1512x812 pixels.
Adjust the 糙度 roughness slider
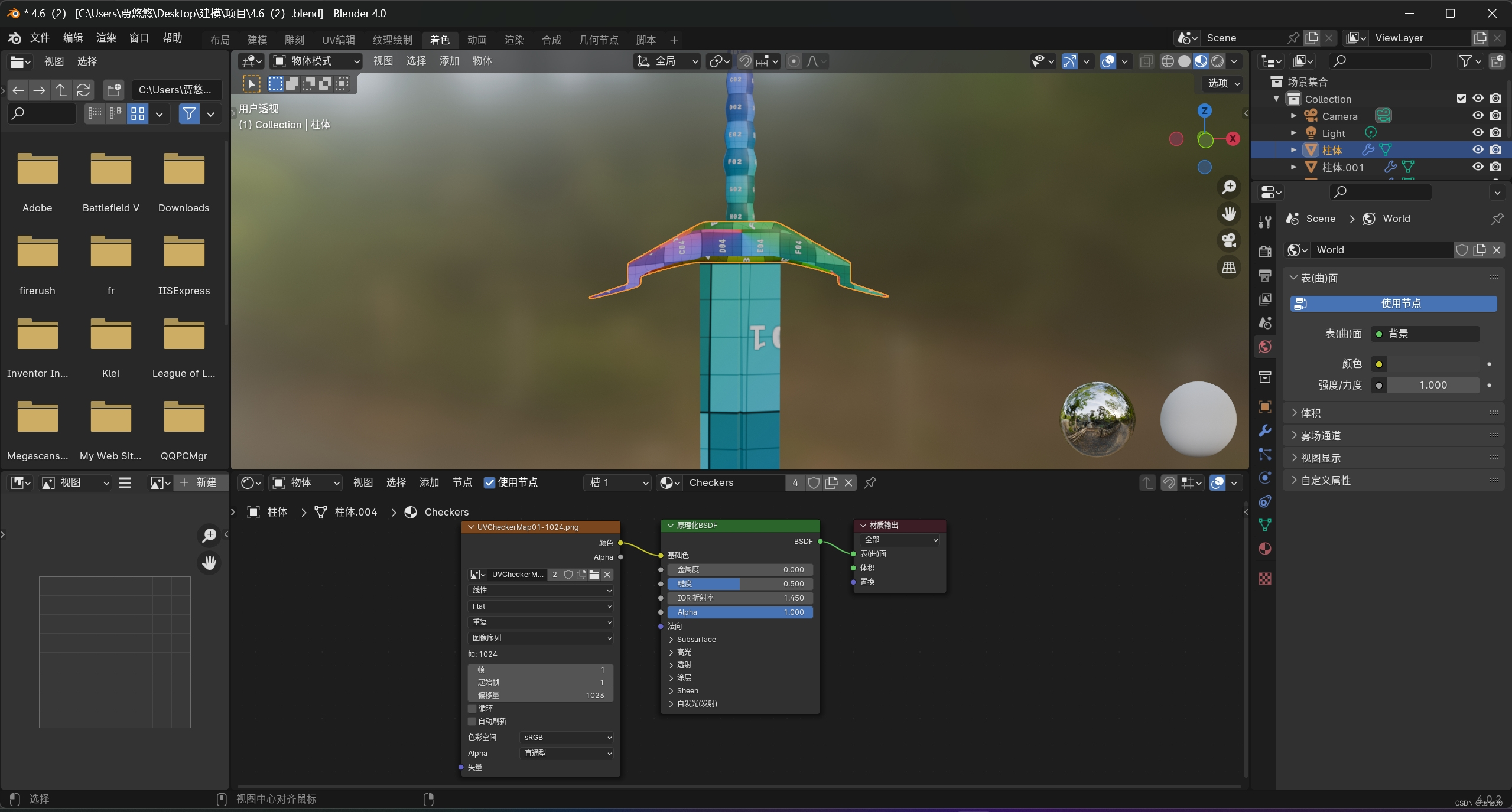tap(740, 583)
